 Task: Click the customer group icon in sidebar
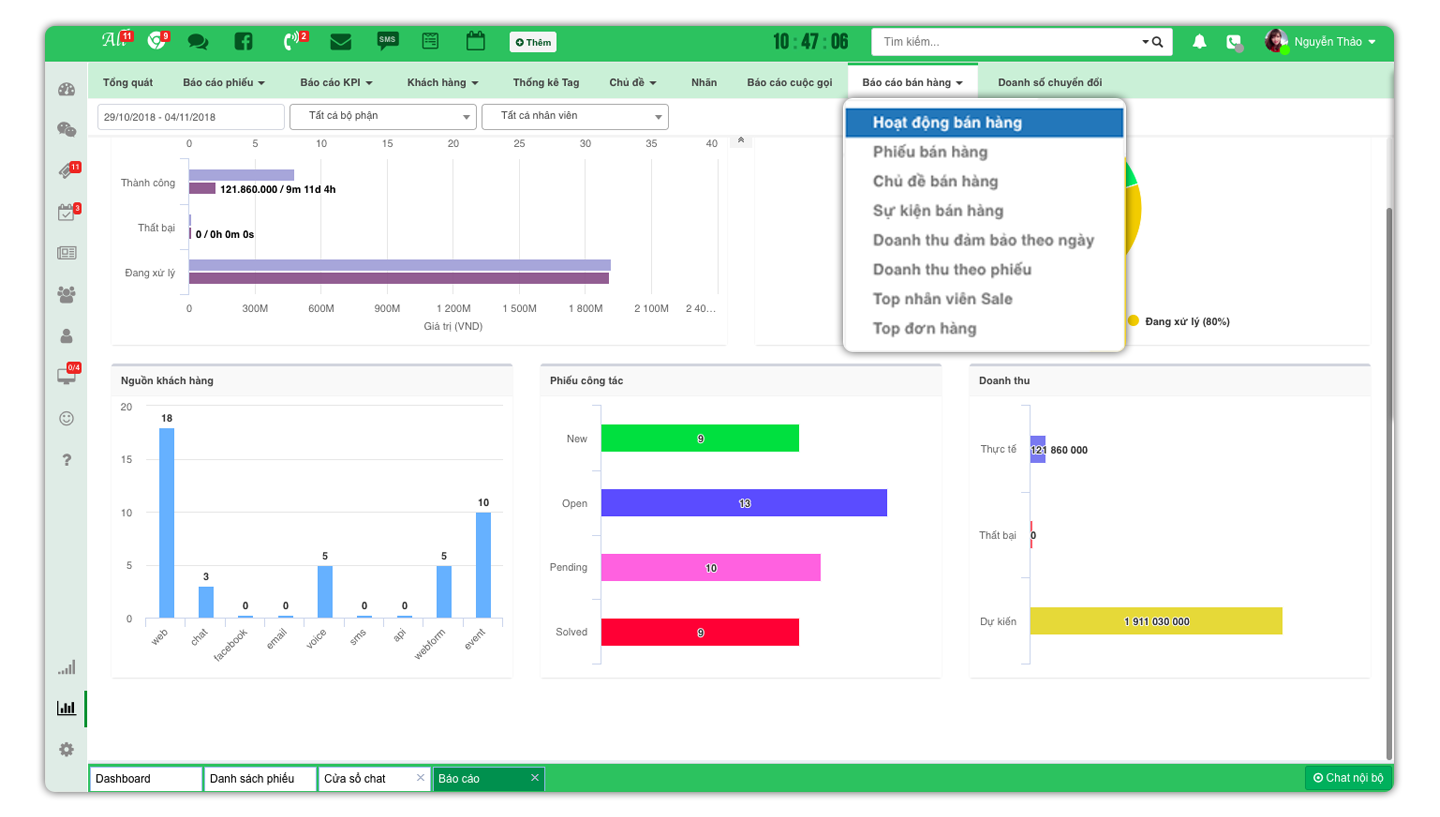67,295
